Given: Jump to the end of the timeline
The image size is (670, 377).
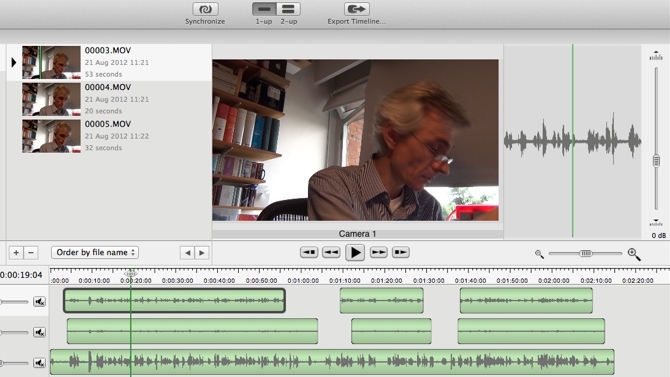Looking at the screenshot, I should 400,252.
